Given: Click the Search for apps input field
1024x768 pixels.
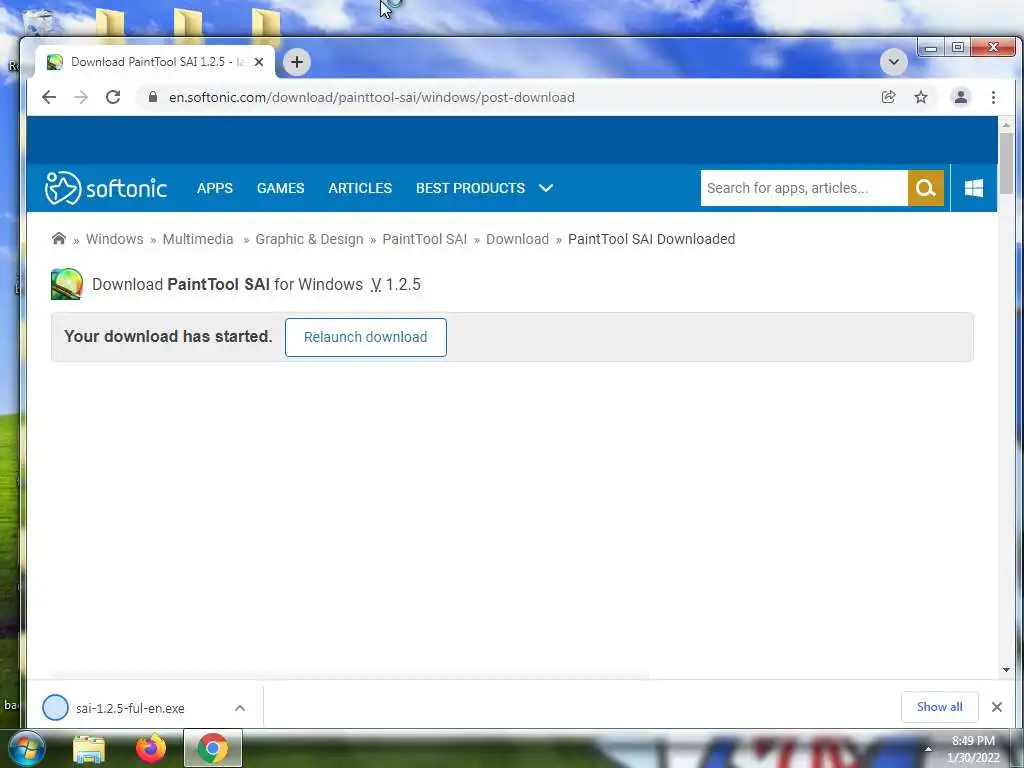Looking at the screenshot, I should [x=804, y=188].
